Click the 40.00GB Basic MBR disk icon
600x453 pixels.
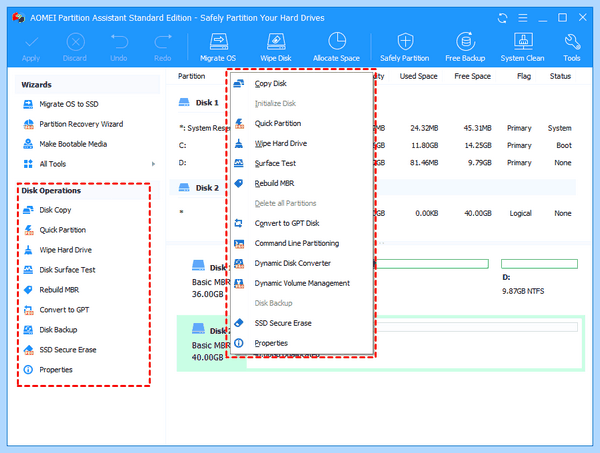coord(199,328)
